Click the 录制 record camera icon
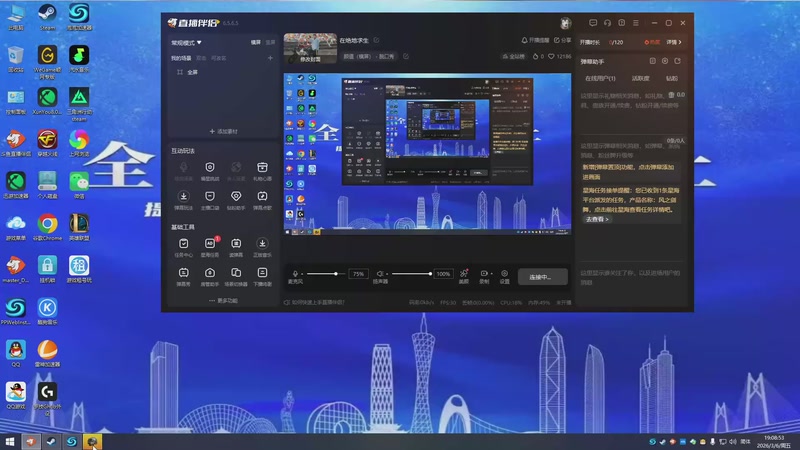800x450 pixels. coord(484,273)
